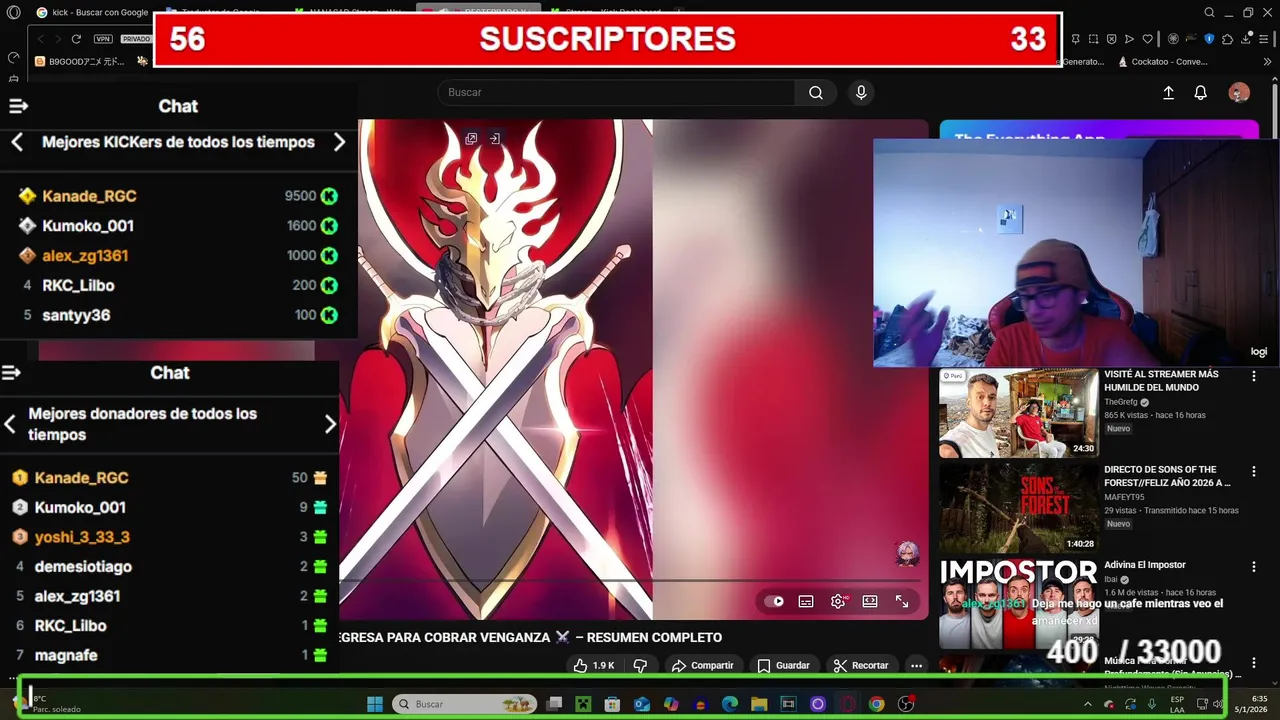Screen dimensions: 1280x720
Task: Open volume control in system tray
Action: (1217, 704)
